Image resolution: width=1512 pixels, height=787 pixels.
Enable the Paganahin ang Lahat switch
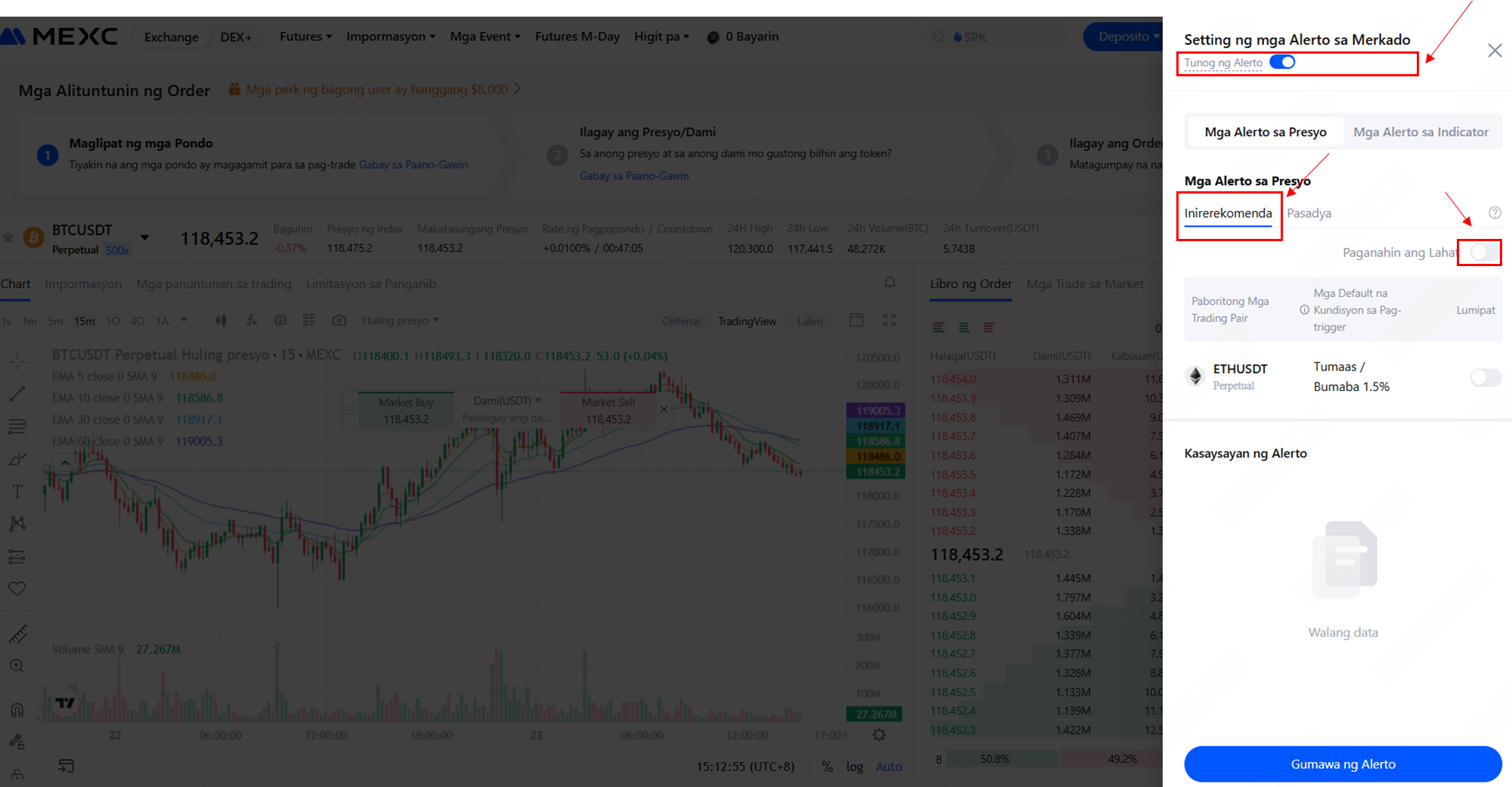(1479, 253)
